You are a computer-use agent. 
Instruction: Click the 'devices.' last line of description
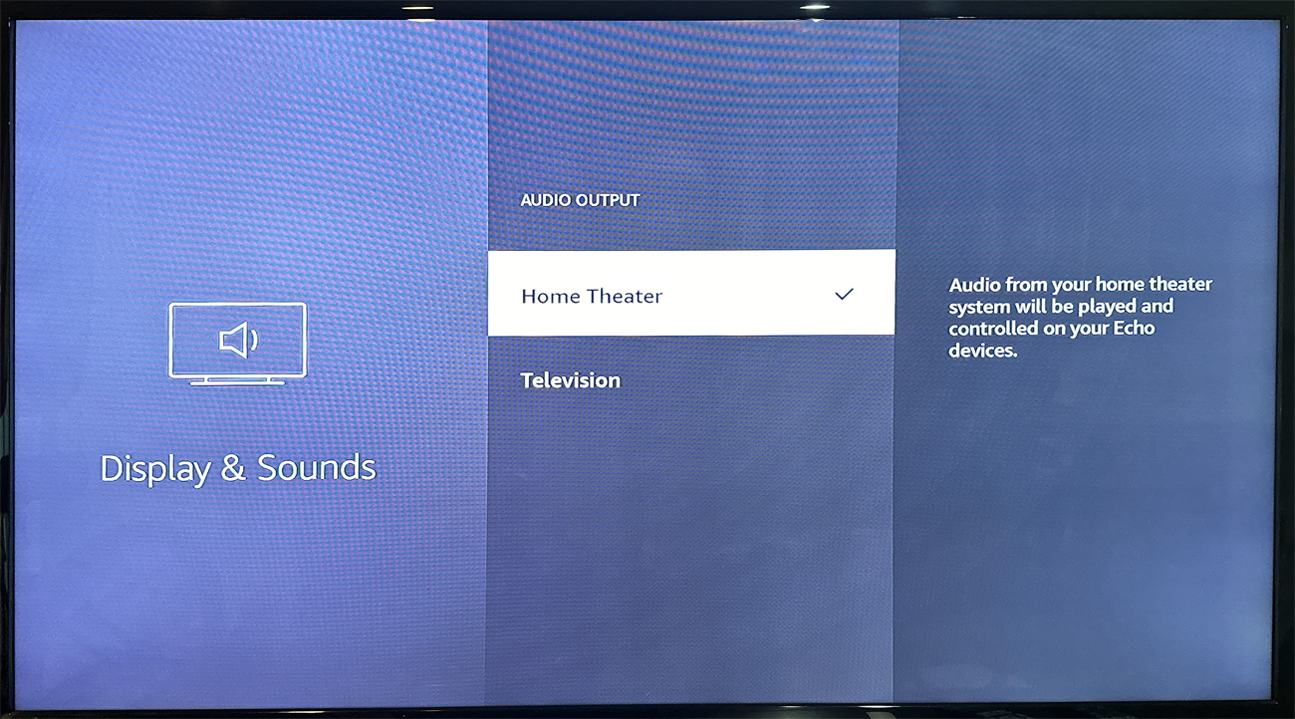tap(982, 351)
